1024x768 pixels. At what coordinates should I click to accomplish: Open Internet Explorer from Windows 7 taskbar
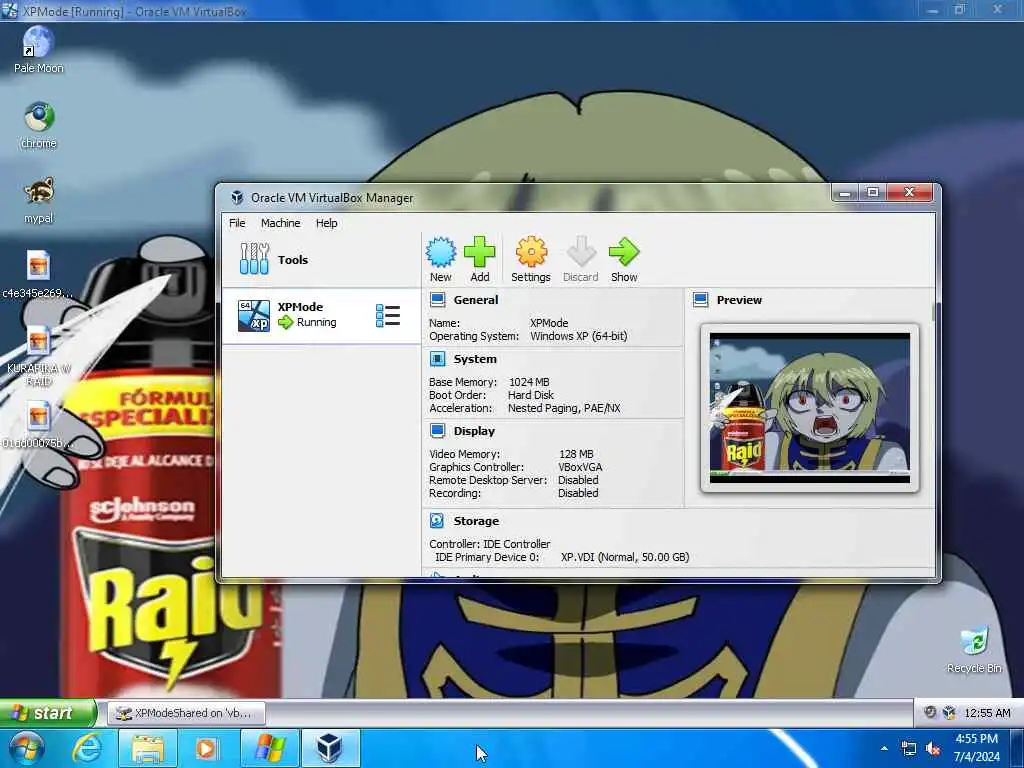87,748
